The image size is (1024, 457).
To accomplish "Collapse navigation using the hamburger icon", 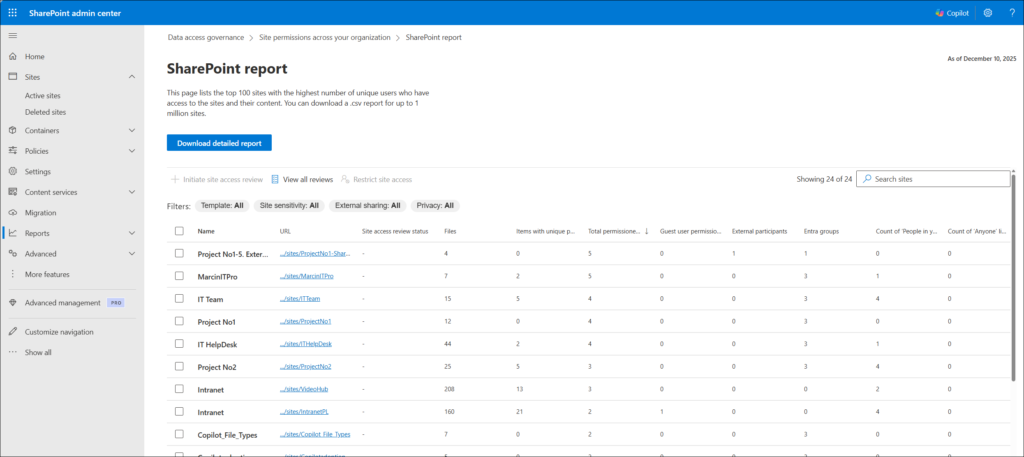I will [x=12, y=35].
